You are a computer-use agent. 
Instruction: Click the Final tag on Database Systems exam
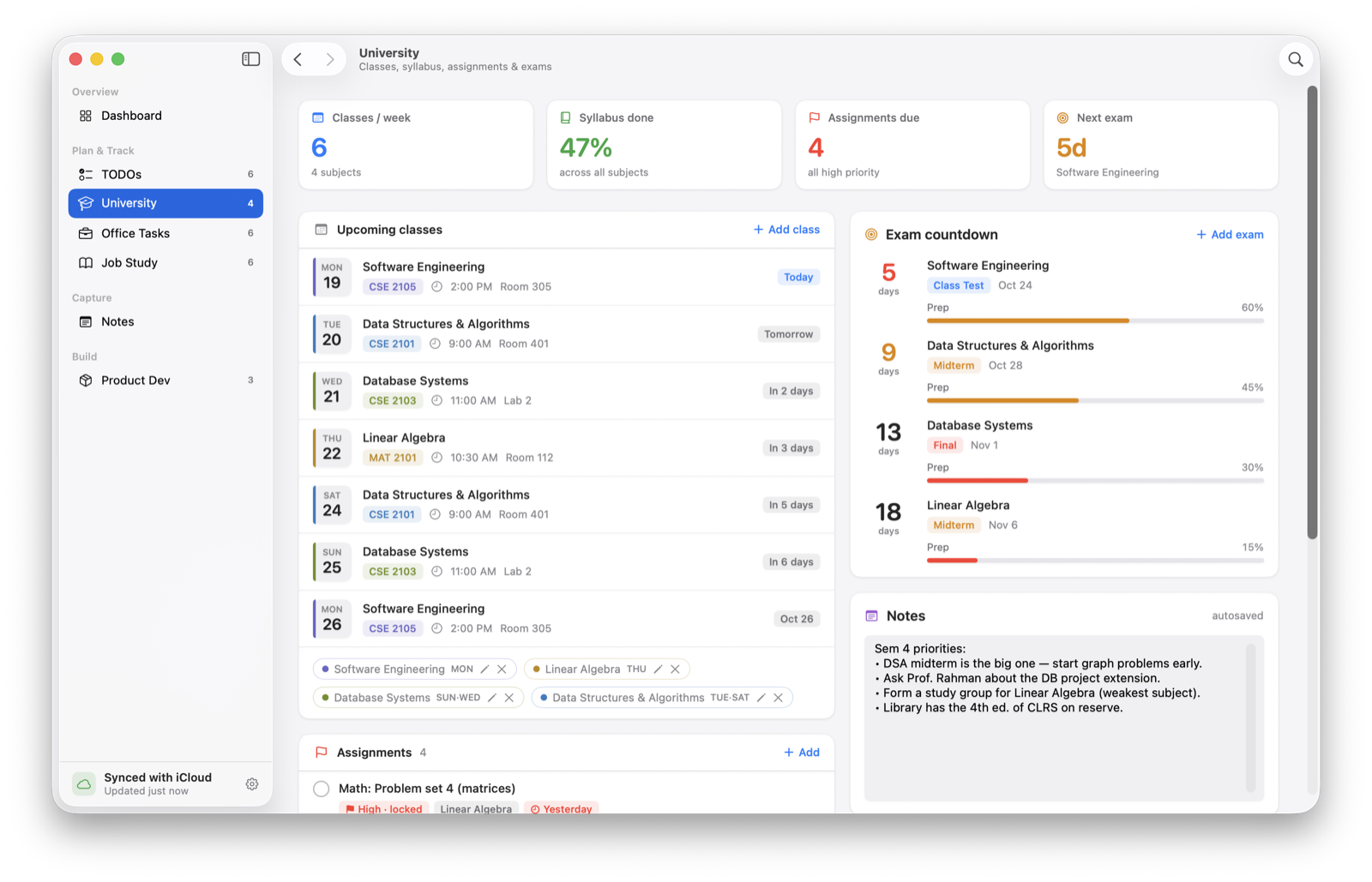pyautogui.click(x=944, y=446)
